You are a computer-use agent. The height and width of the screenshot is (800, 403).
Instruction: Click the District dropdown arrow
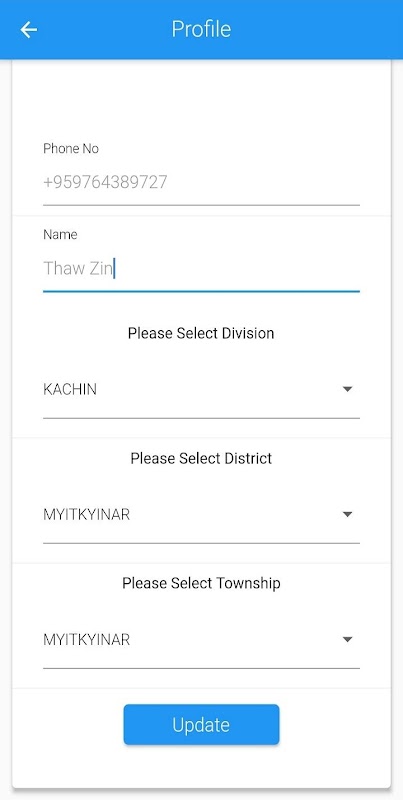pos(347,514)
